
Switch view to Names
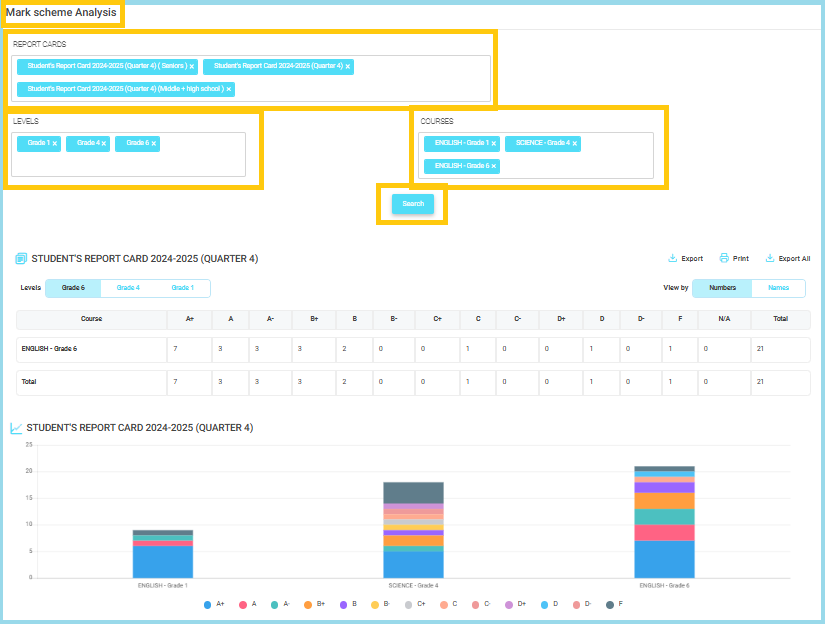(778, 288)
